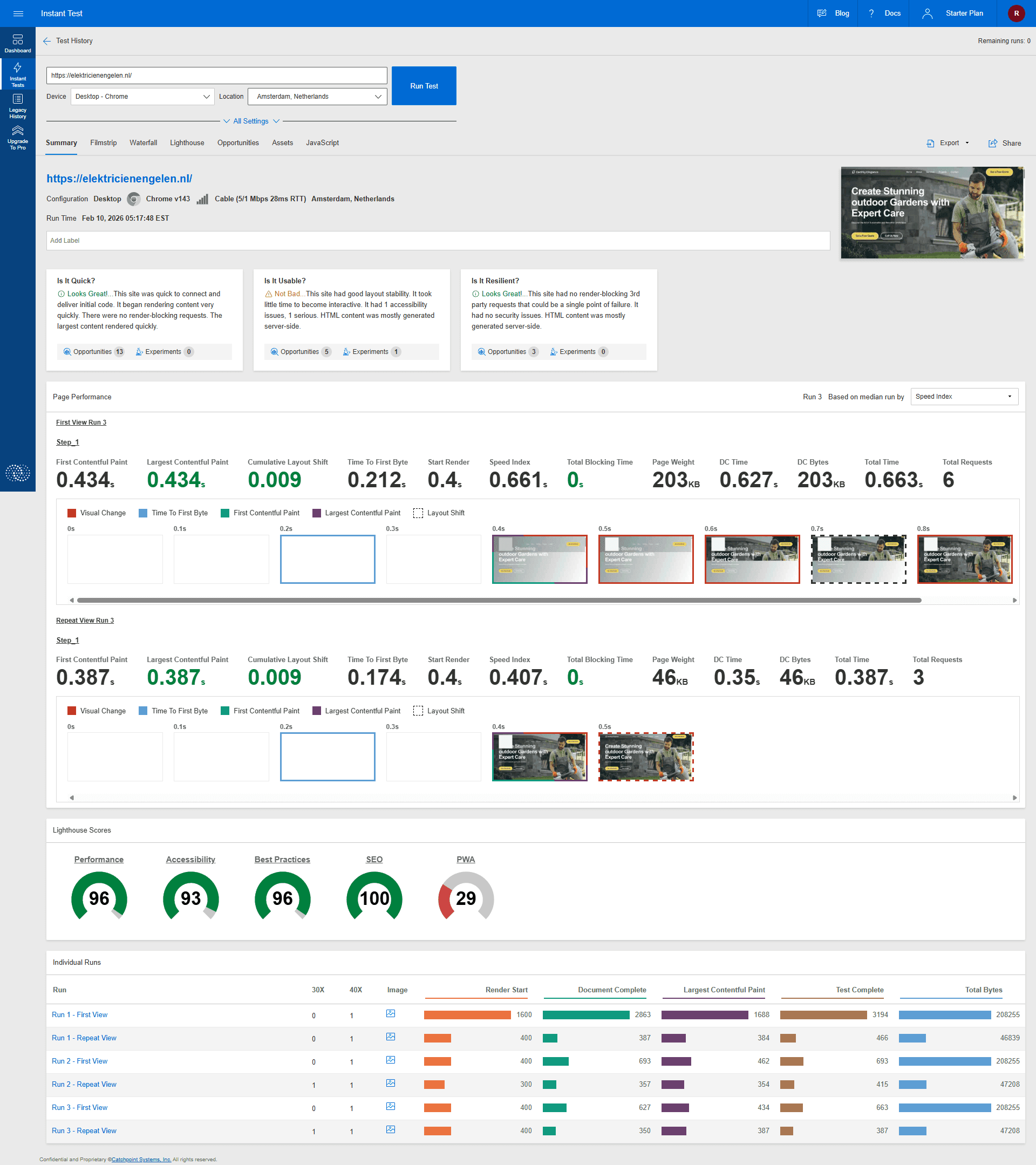Image resolution: width=1036 pixels, height=1165 pixels.
Task: Open the Dashboard sidebar icon
Action: [x=18, y=42]
